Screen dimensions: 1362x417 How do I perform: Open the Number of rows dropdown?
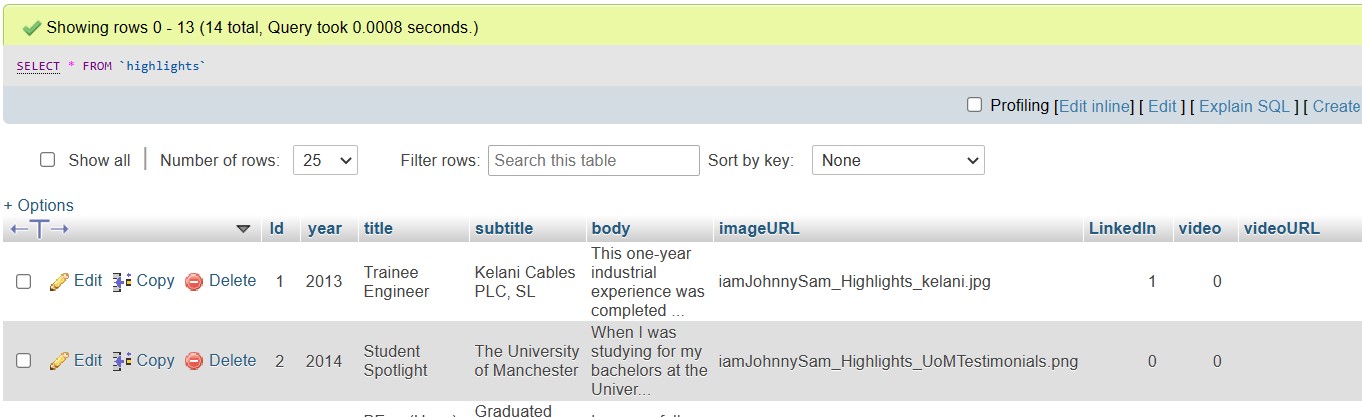325,160
